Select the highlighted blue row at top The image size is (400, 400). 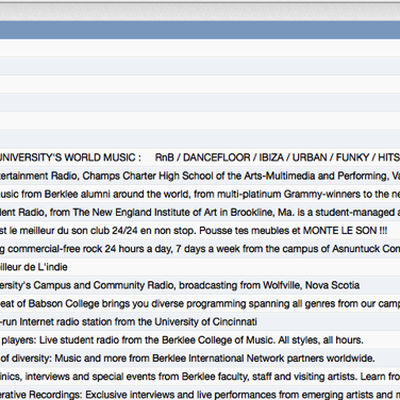[x=200, y=30]
